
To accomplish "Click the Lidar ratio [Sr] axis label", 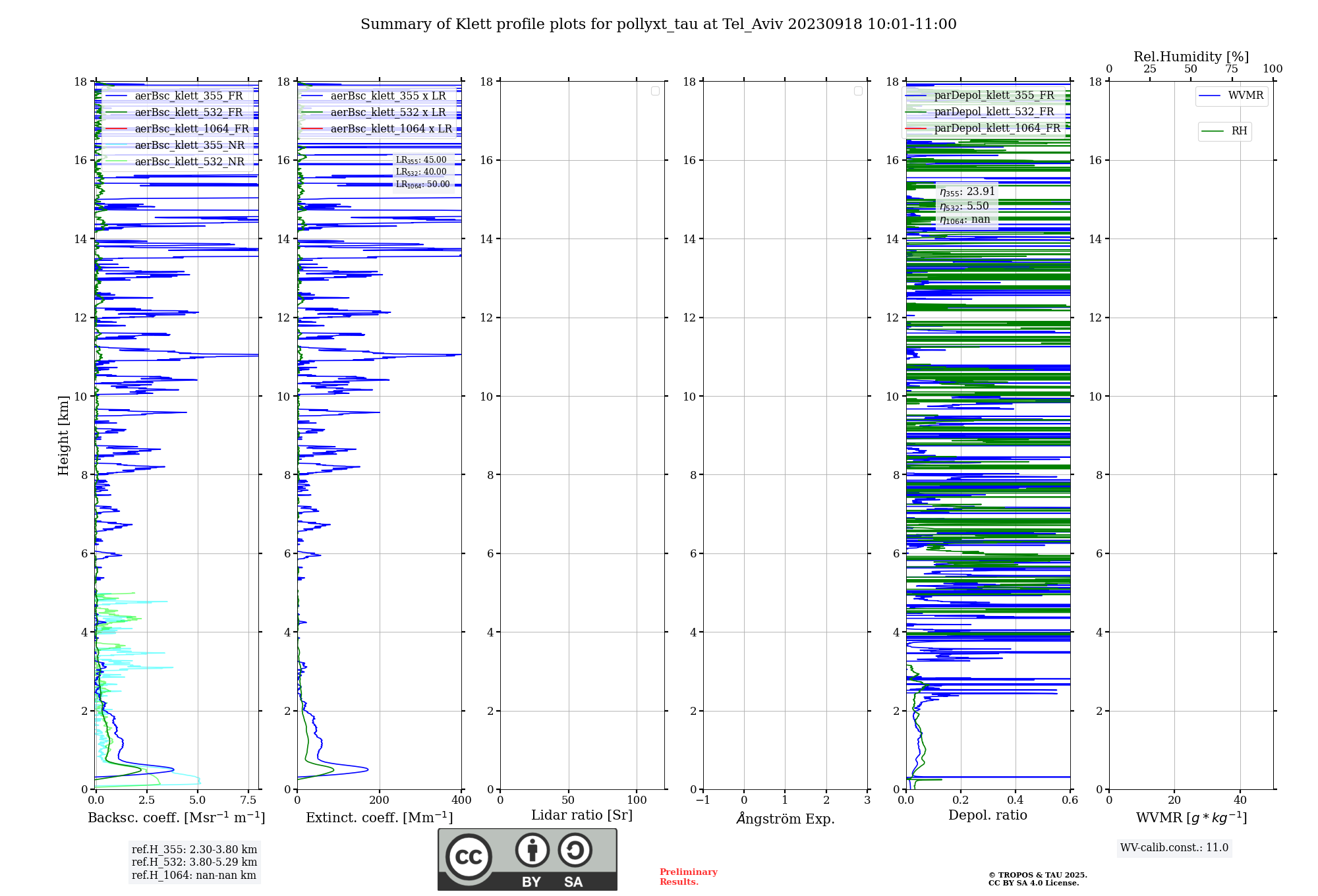I will point(582,816).
